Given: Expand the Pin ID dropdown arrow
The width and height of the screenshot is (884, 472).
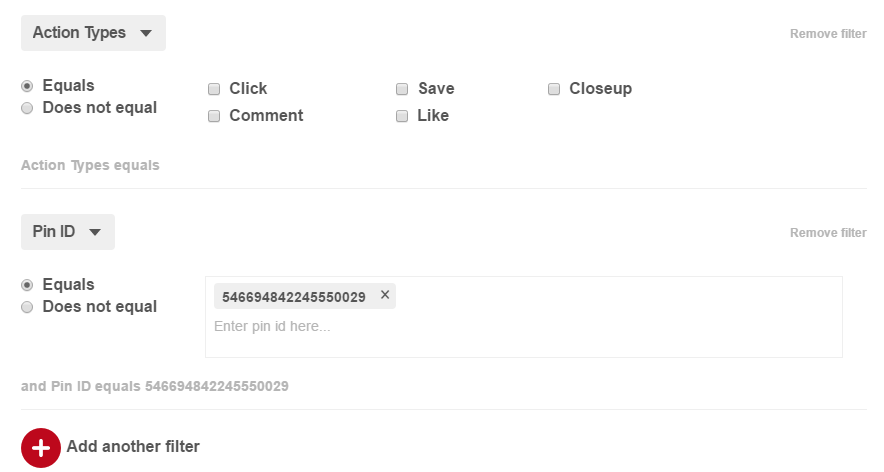Looking at the screenshot, I should pos(95,232).
